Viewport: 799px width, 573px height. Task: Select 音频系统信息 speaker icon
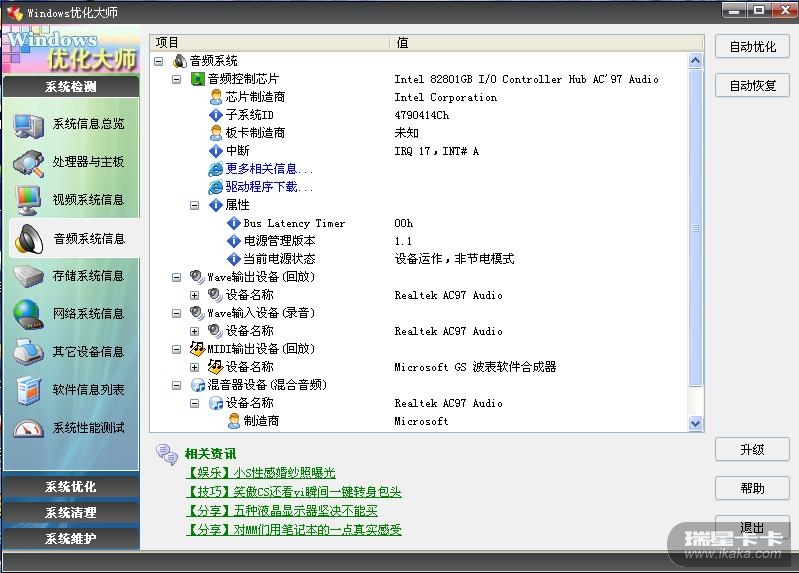[x=29, y=239]
